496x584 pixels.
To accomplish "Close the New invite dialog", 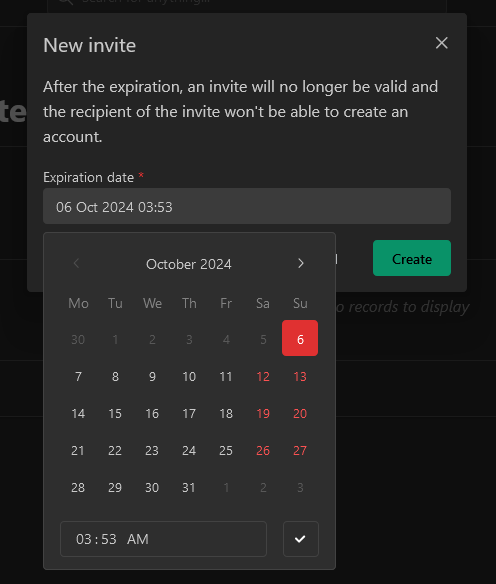I will 441,43.
